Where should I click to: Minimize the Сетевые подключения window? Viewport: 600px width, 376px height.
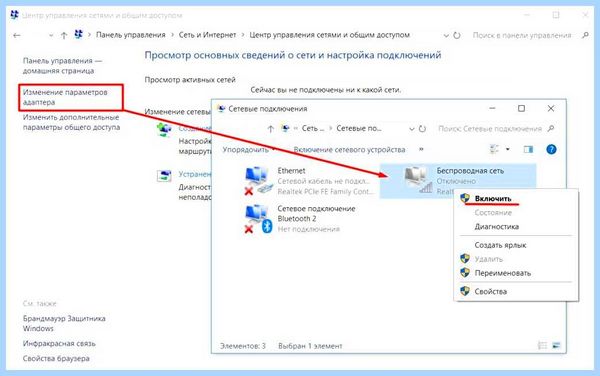tap(492, 109)
